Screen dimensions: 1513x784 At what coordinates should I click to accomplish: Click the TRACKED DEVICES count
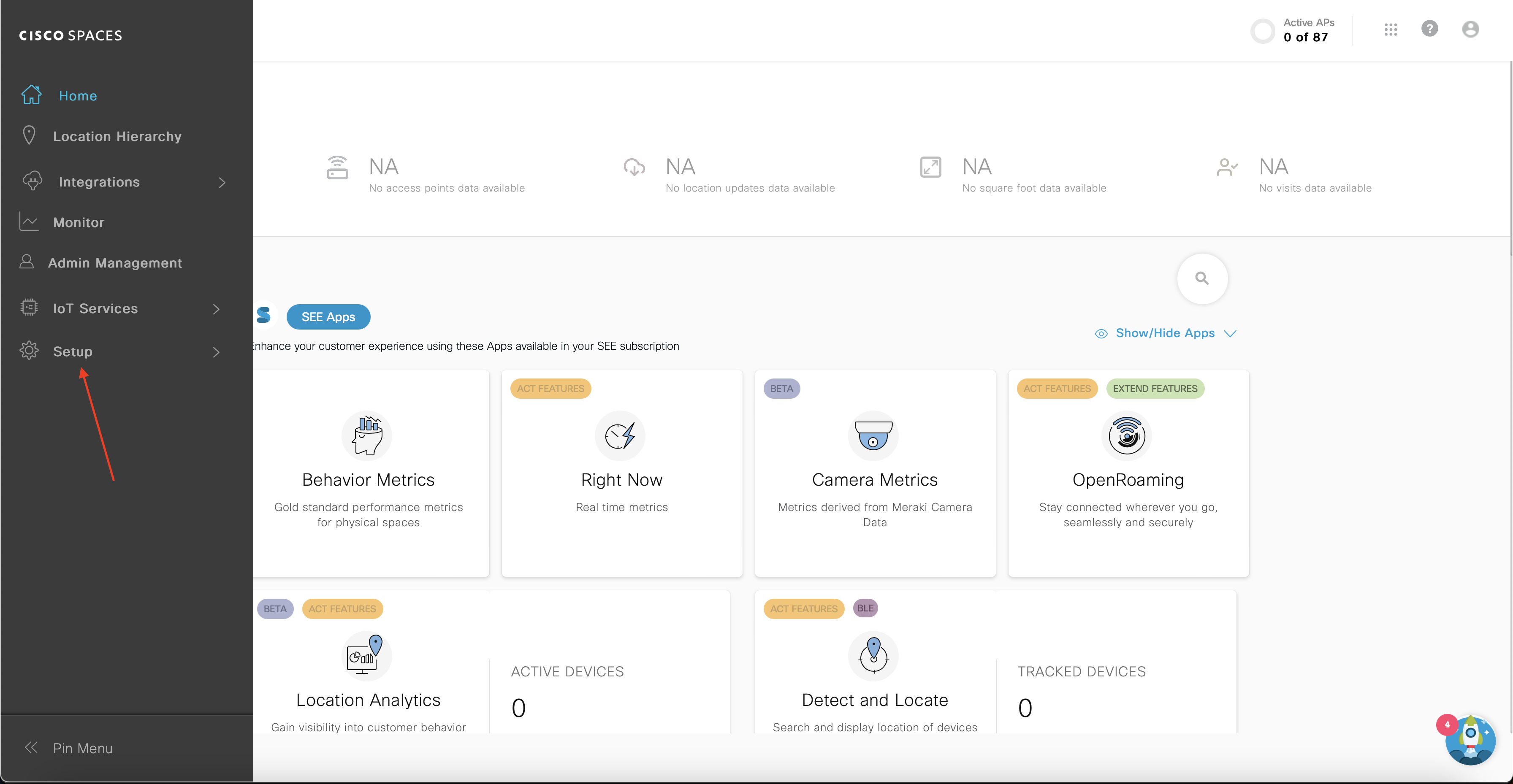(1024, 708)
